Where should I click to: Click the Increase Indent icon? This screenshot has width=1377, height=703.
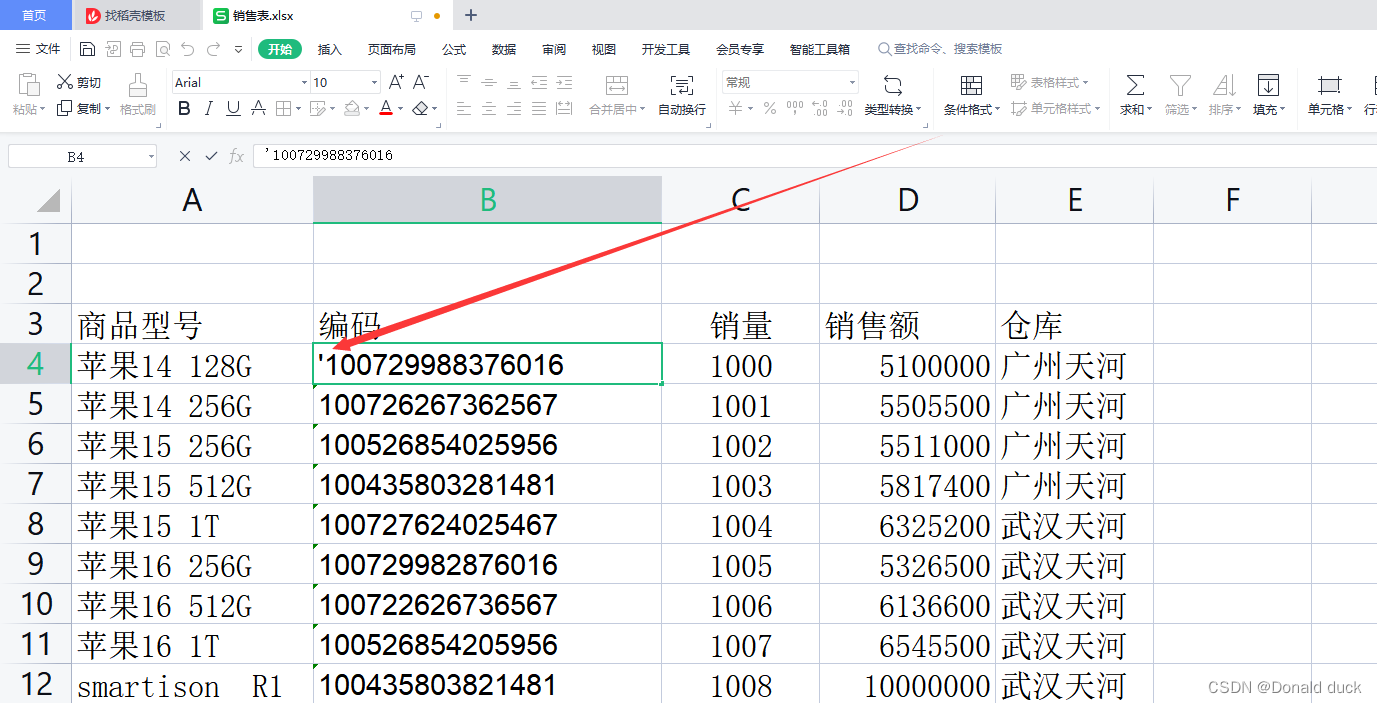click(564, 82)
